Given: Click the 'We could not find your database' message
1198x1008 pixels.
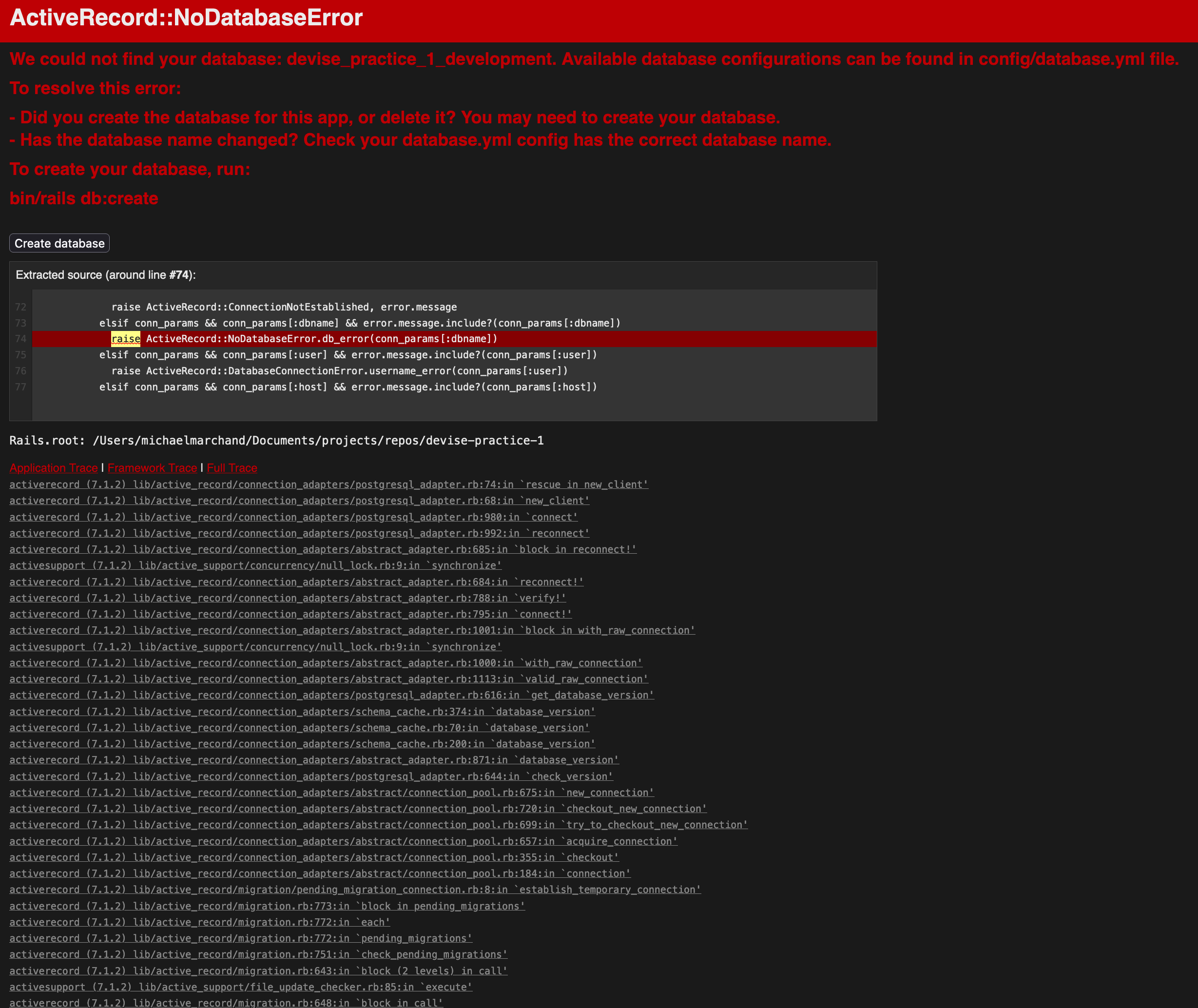Looking at the screenshot, I should coord(594,59).
